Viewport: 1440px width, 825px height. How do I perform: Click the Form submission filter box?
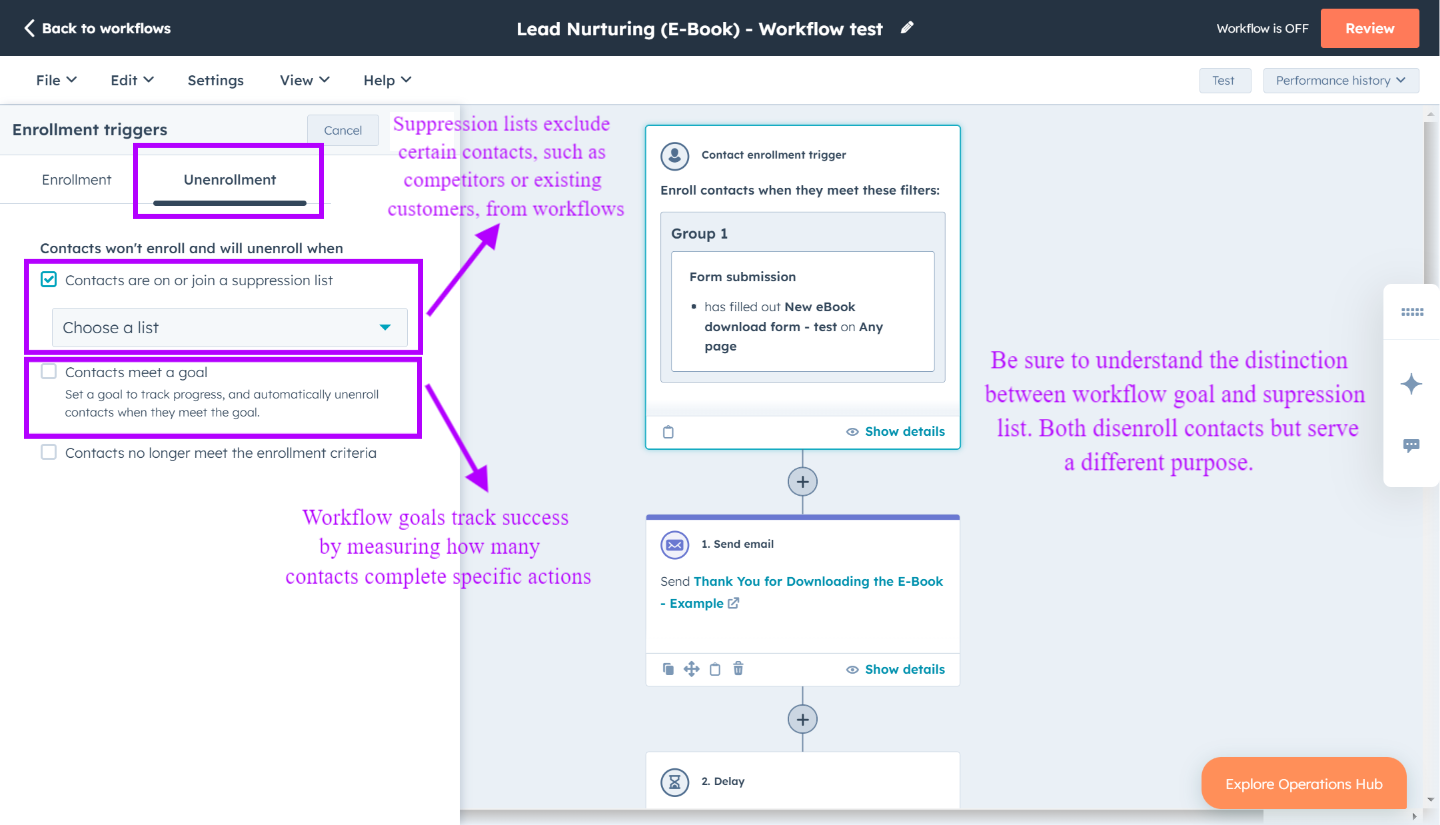802,311
